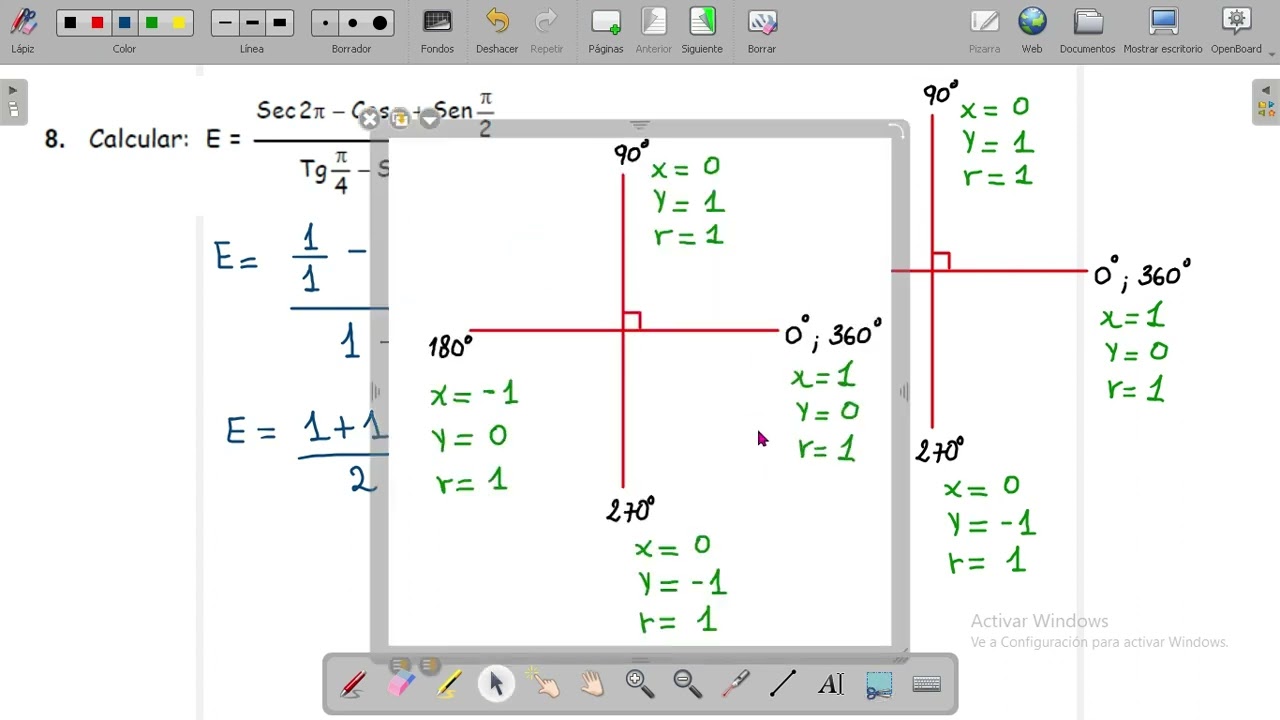The width and height of the screenshot is (1280, 720).
Task: Choose the medium eraser size
Action: [352, 23]
